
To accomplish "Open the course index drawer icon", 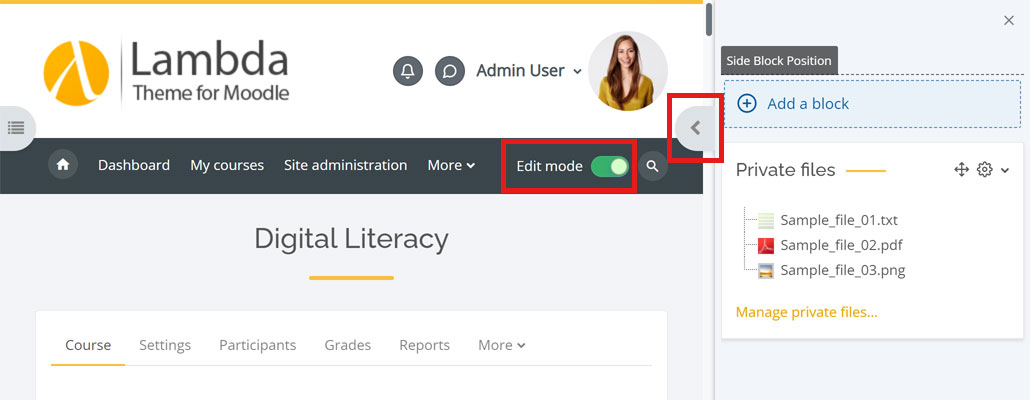I will pyautogui.click(x=16, y=127).
